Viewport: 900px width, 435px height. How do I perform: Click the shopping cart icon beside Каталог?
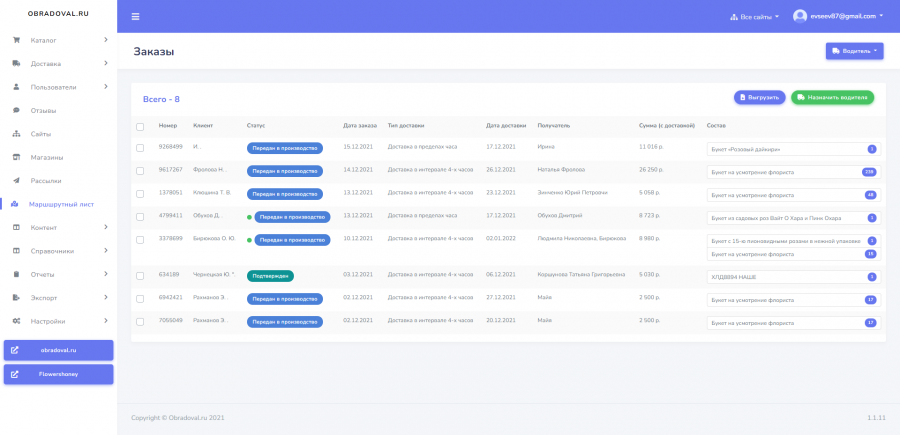17,40
